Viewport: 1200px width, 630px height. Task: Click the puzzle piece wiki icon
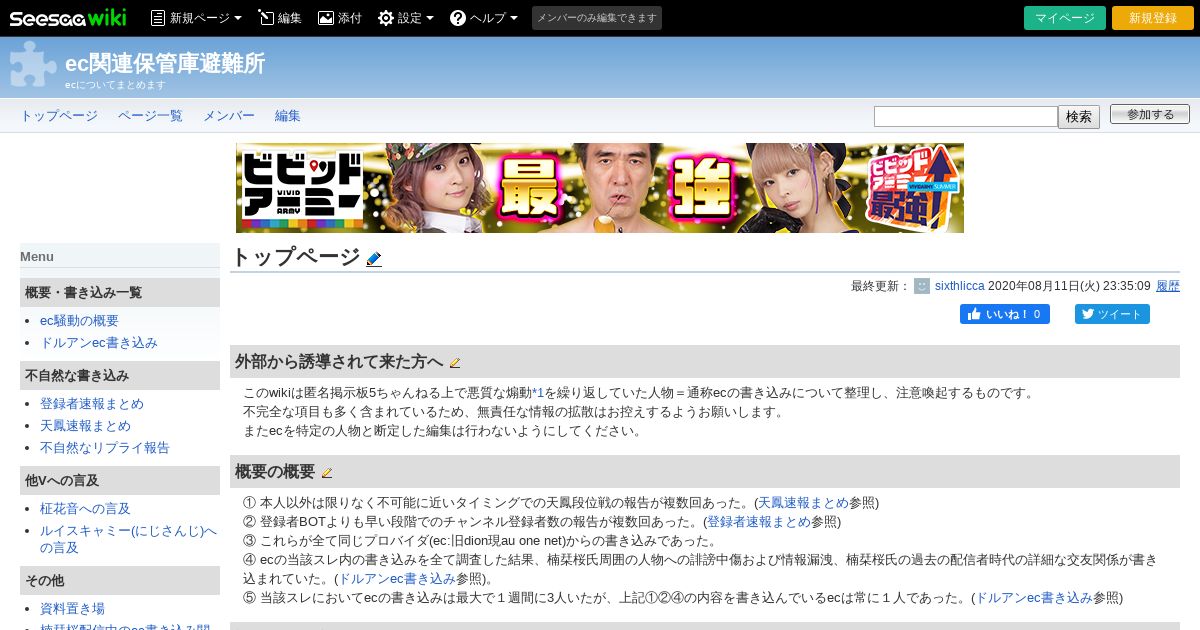[33, 65]
